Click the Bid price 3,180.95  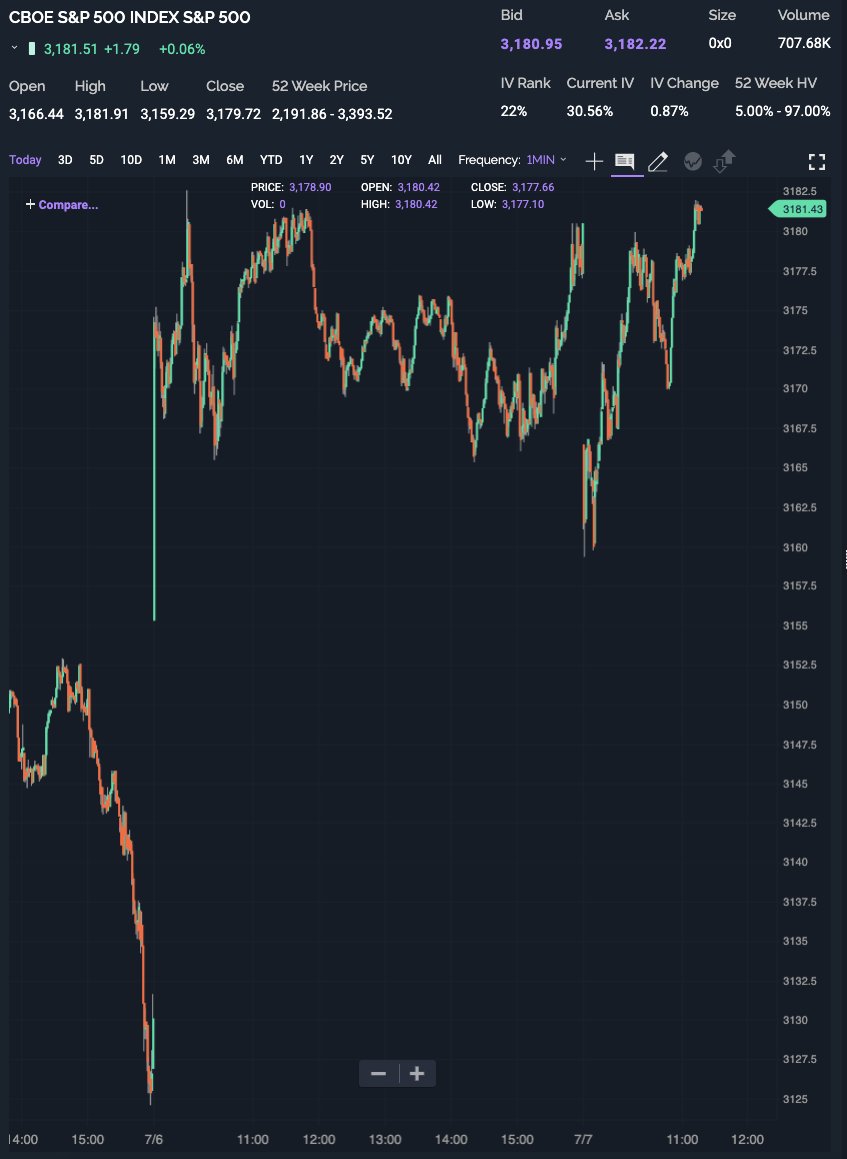pyautogui.click(x=531, y=44)
